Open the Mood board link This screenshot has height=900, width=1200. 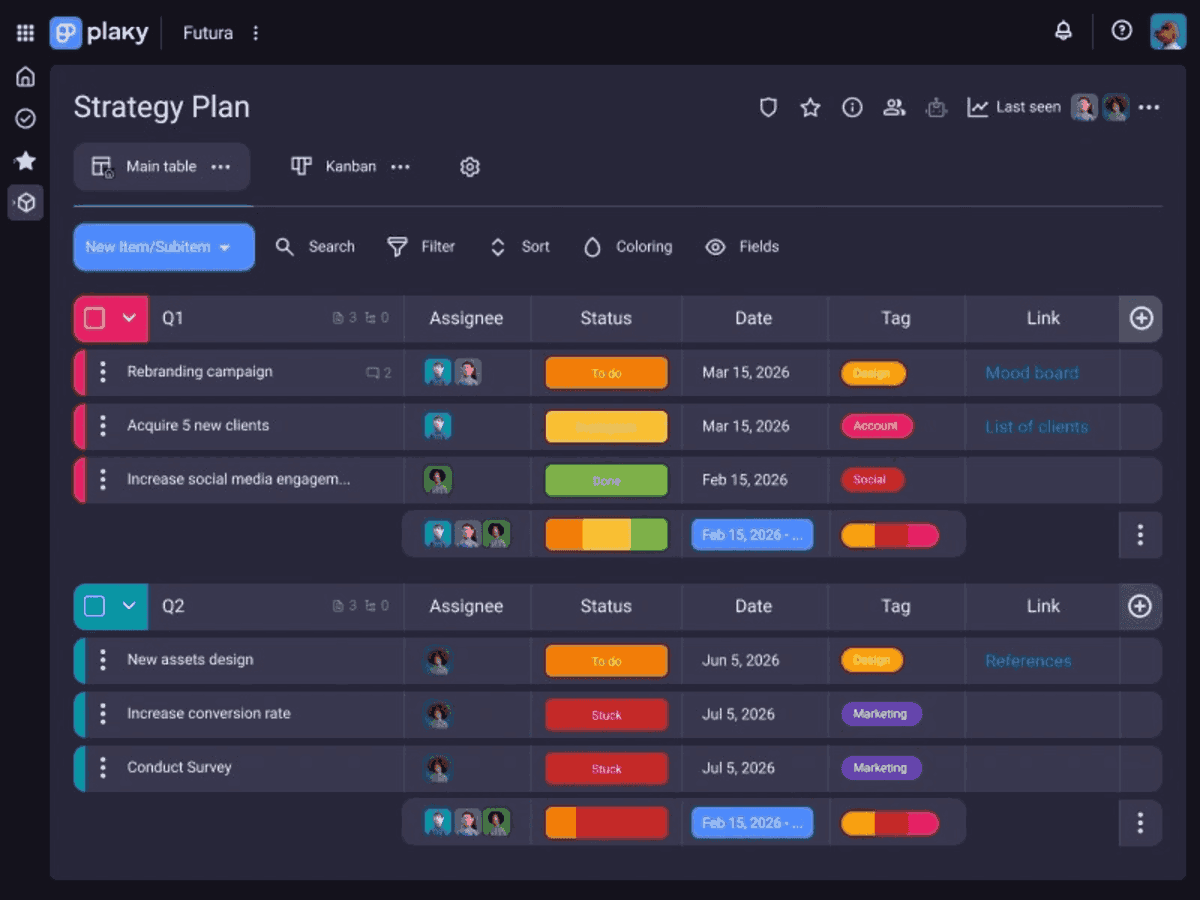click(1031, 373)
